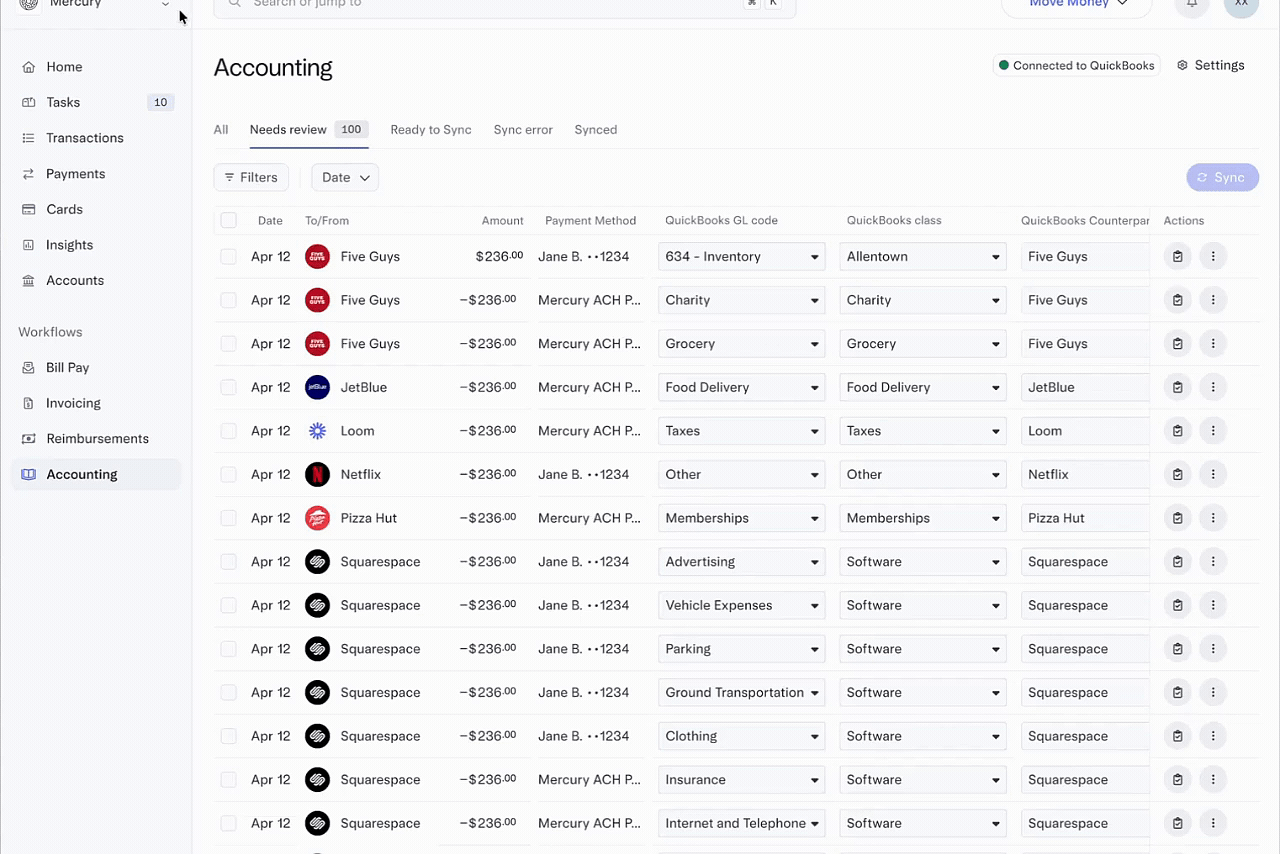Open more options for Loom row
This screenshot has height=854, width=1280.
[x=1213, y=431]
